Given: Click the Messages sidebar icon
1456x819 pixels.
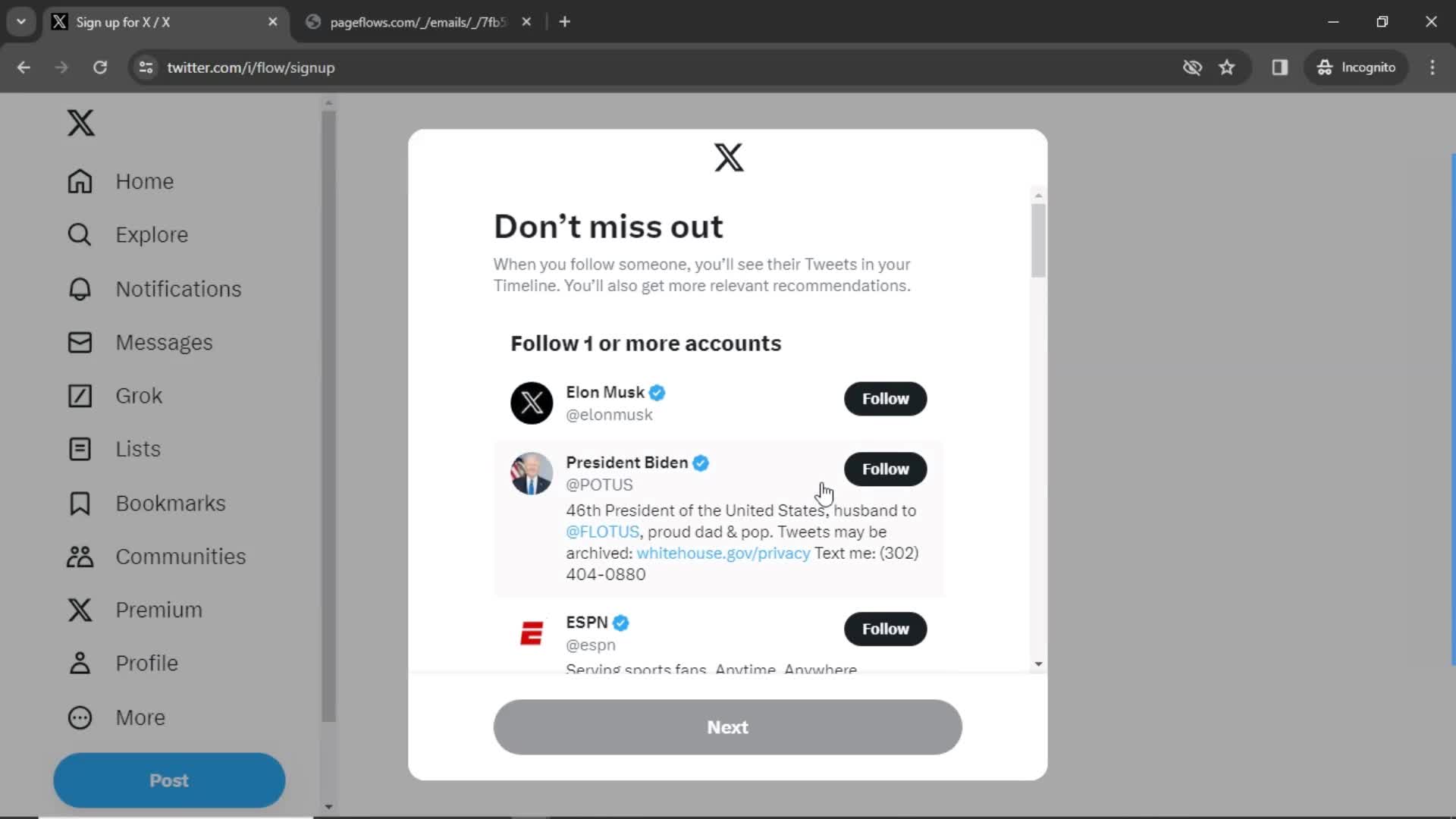Looking at the screenshot, I should coord(80,342).
